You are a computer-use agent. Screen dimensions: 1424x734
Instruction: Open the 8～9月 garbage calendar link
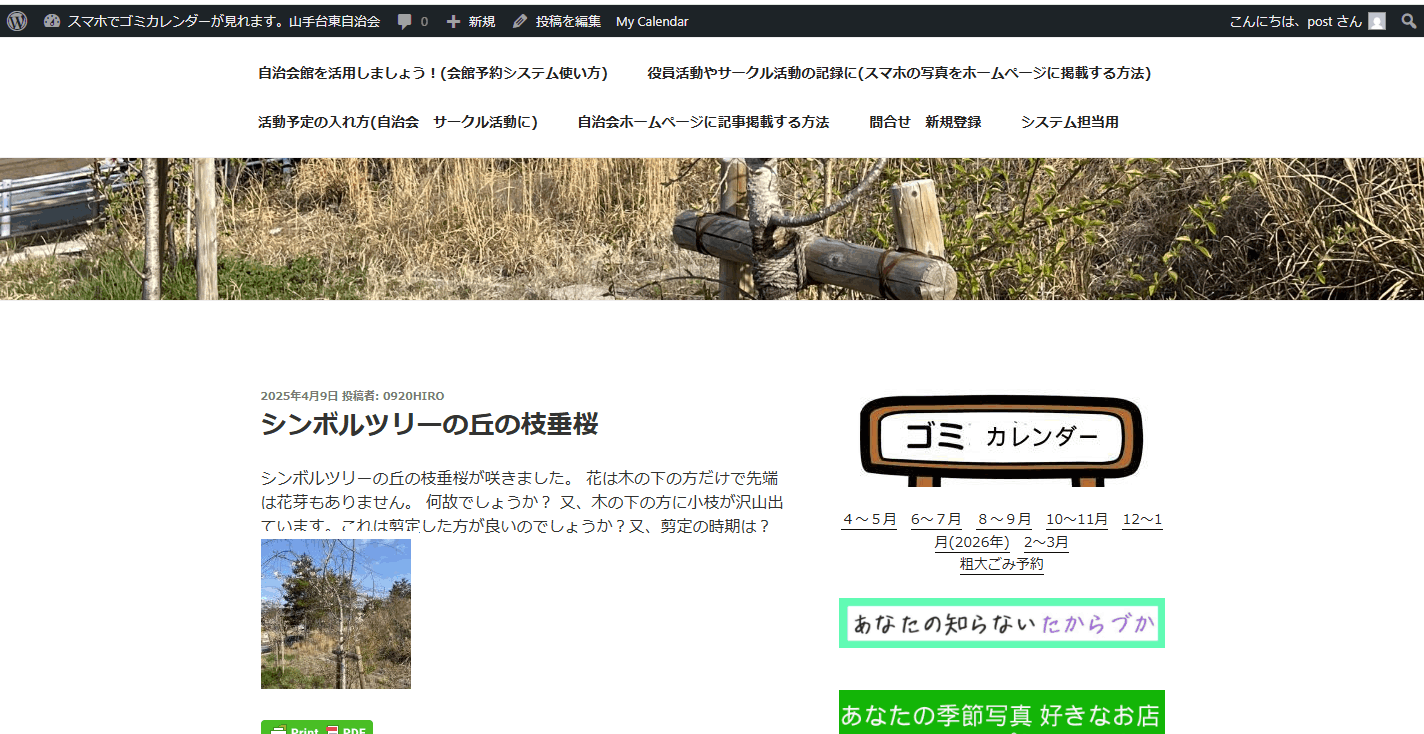point(1004,519)
